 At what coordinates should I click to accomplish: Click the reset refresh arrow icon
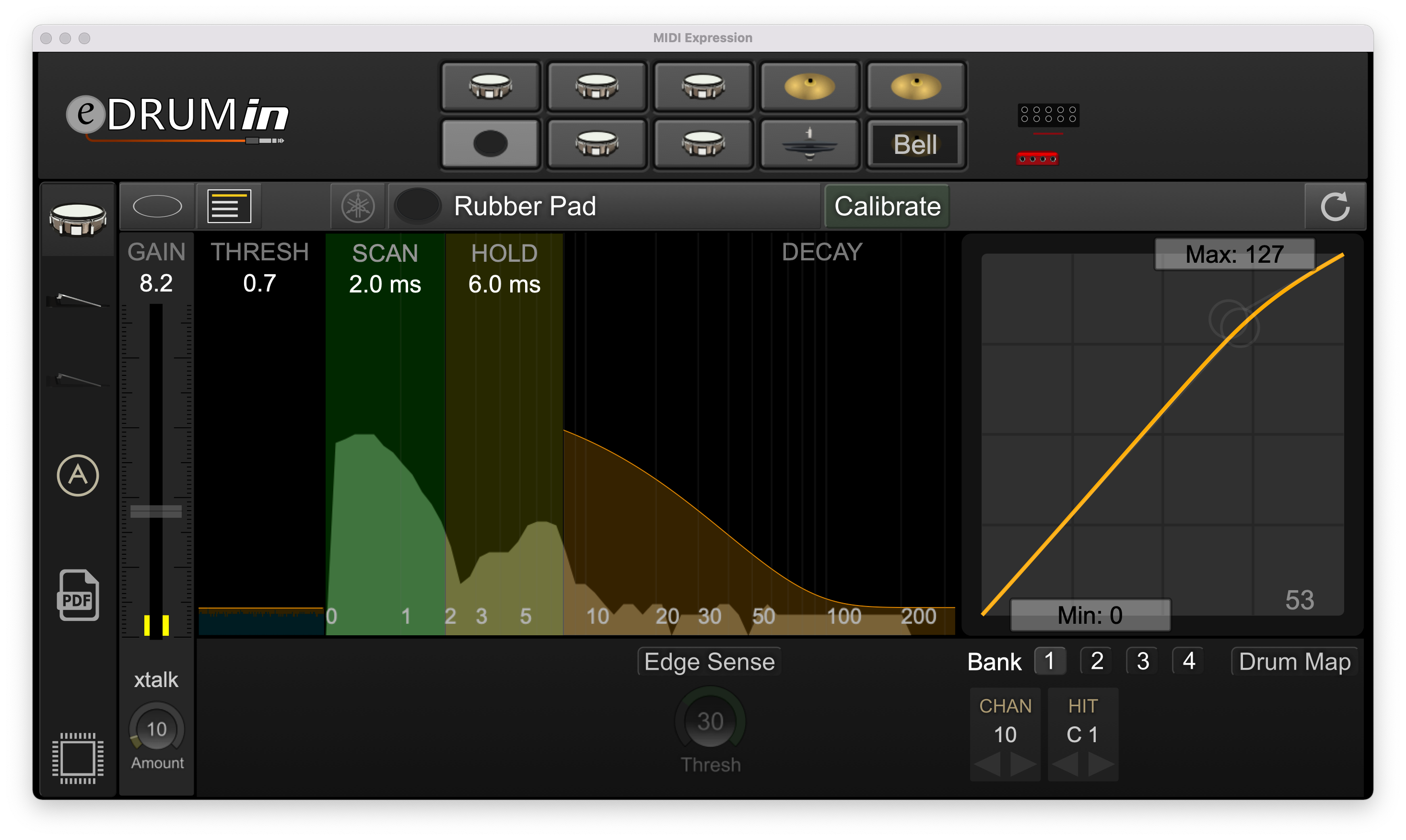pyautogui.click(x=1335, y=206)
